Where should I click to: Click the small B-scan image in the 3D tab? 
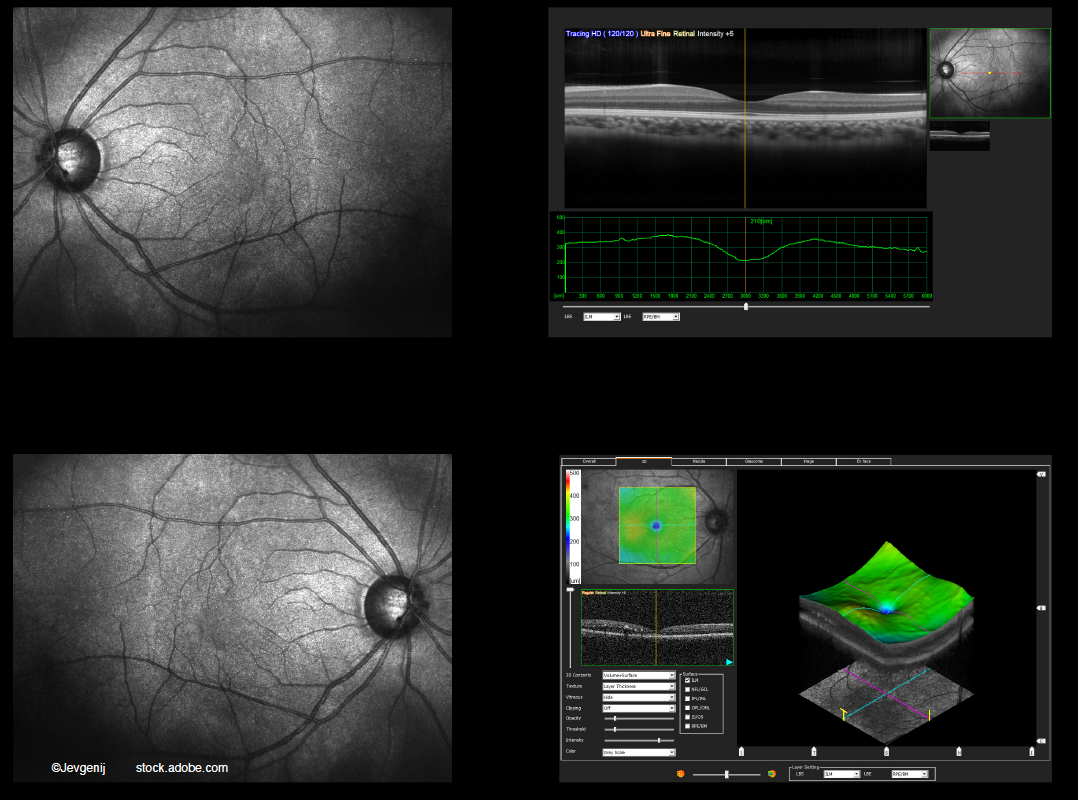(657, 627)
